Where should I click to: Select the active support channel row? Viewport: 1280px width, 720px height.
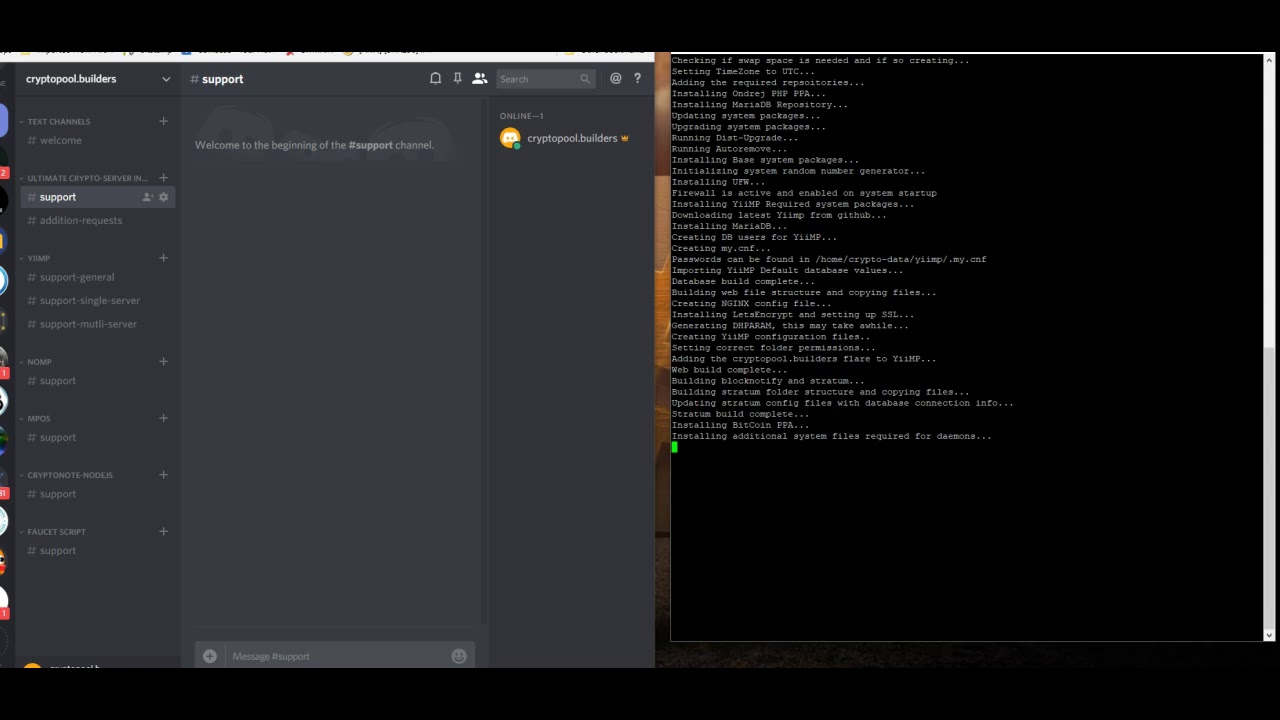pyautogui.click(x=98, y=197)
